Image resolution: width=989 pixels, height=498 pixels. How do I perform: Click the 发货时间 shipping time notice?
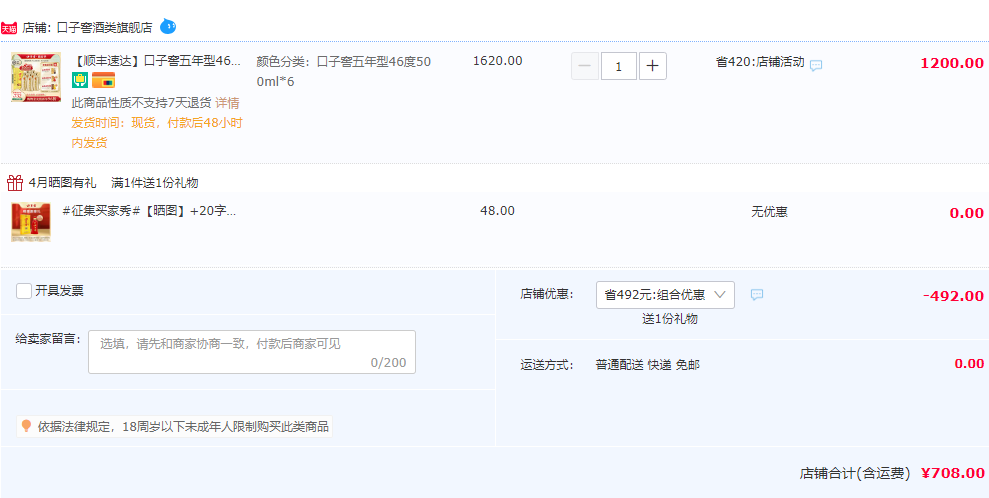click(157, 133)
